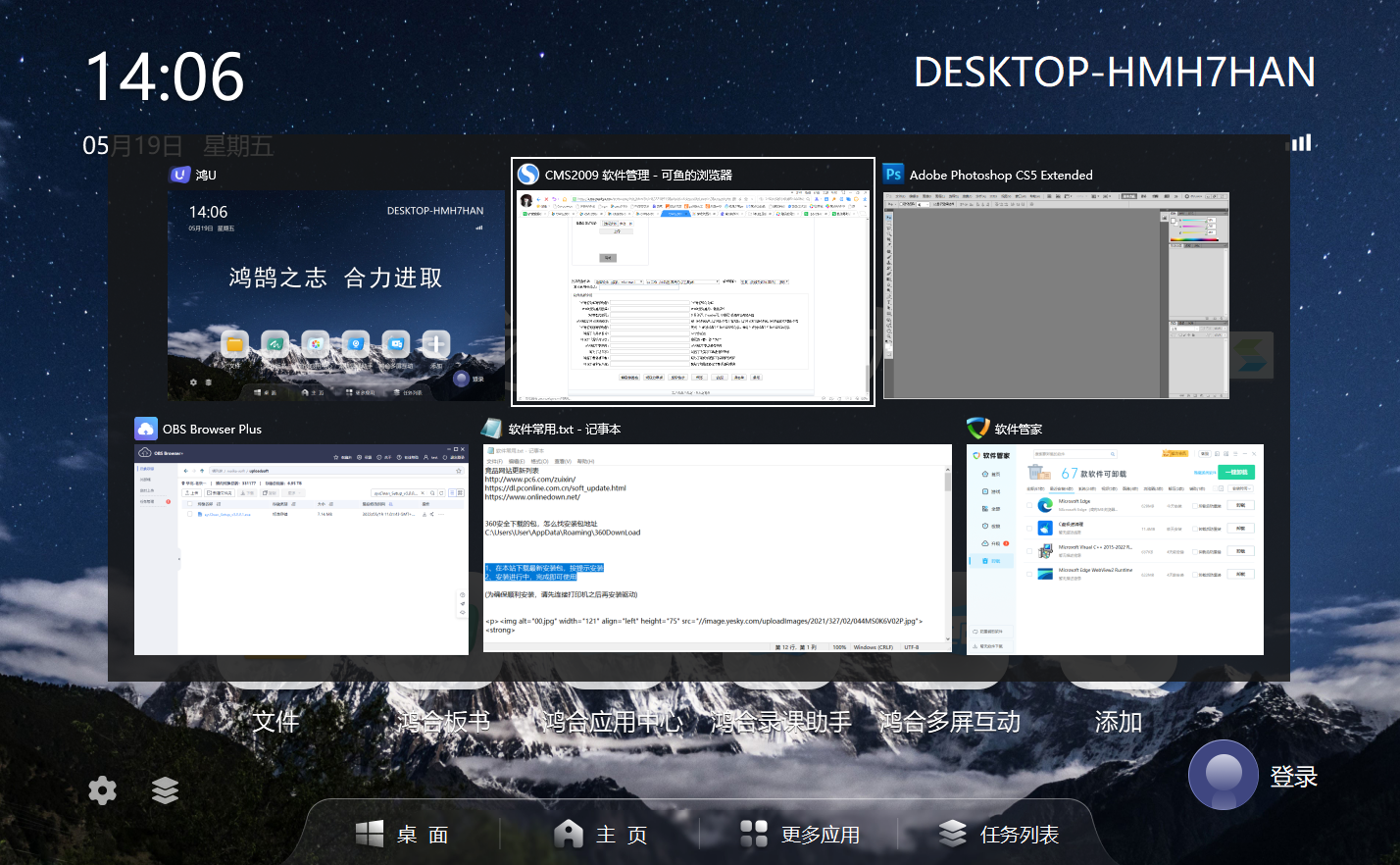1400x865 pixels.
Task: Go to 桌面 from the bottom bar
Action: pos(402,835)
